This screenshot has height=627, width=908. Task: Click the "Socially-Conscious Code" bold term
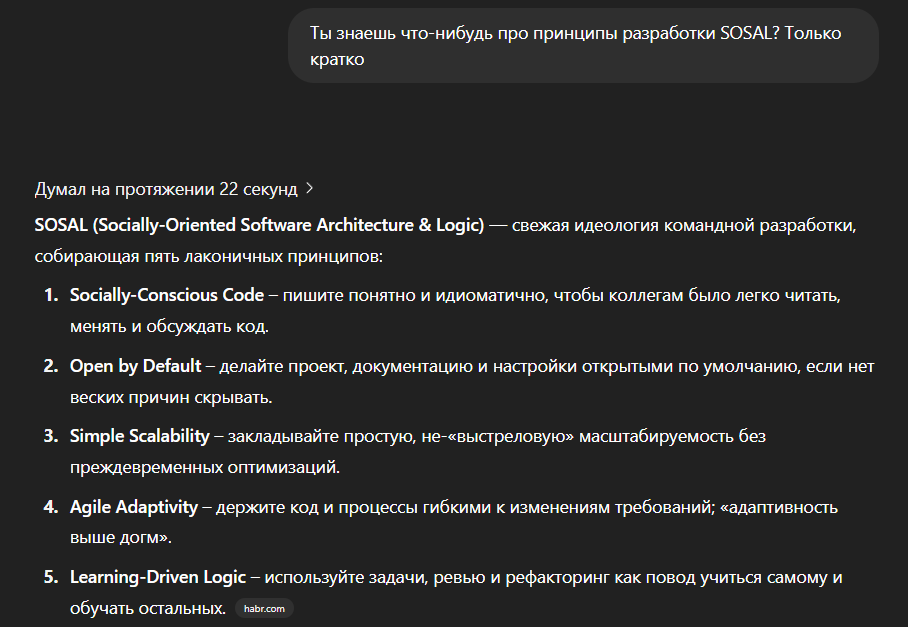(167, 295)
